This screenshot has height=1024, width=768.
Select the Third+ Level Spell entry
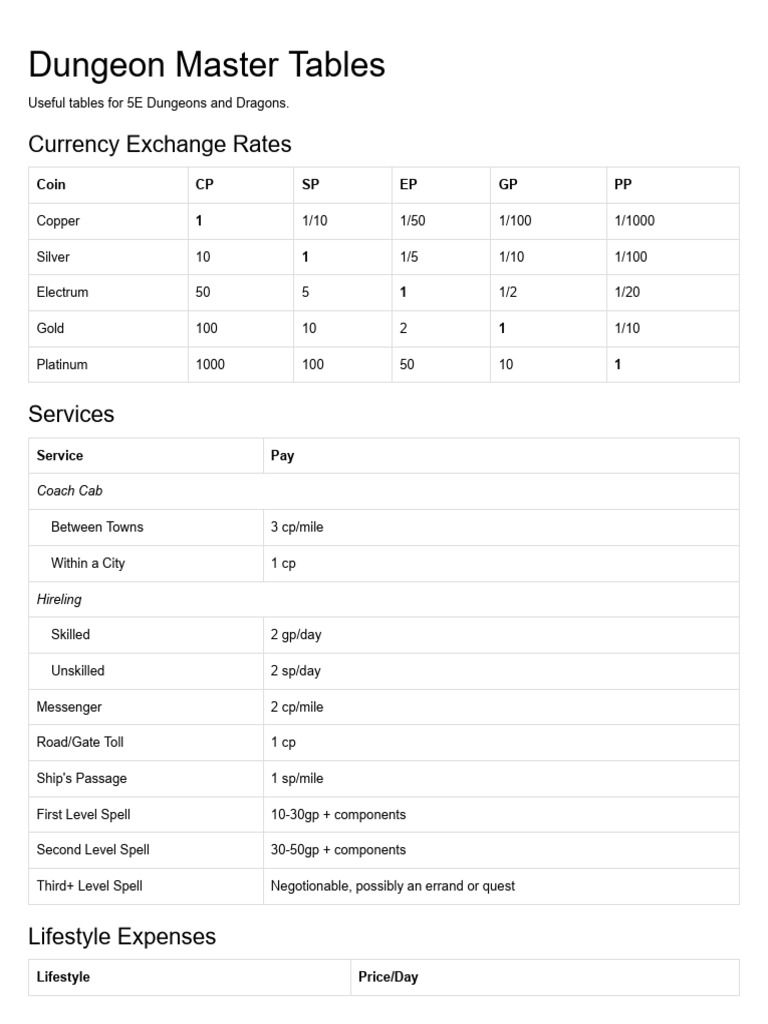click(x=90, y=886)
